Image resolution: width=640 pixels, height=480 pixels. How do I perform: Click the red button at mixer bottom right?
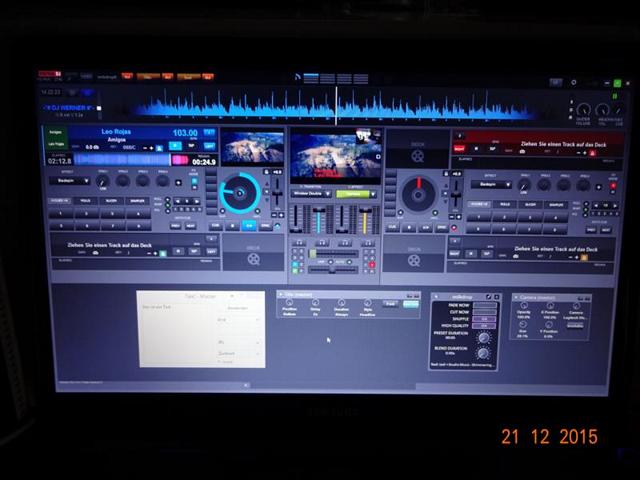[372, 265]
